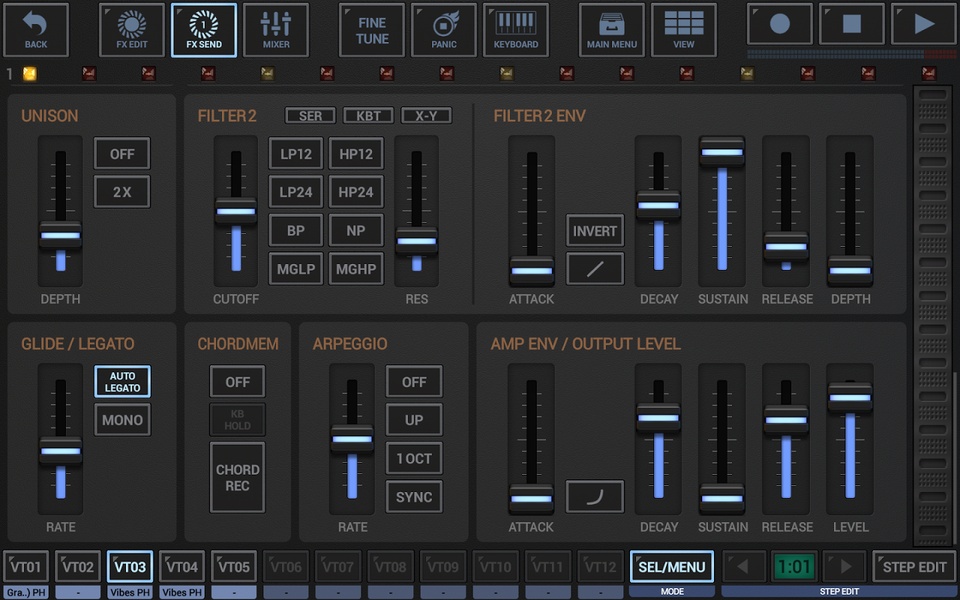Open the Mixer
Viewport: 960px width, 600px height.
point(276,30)
